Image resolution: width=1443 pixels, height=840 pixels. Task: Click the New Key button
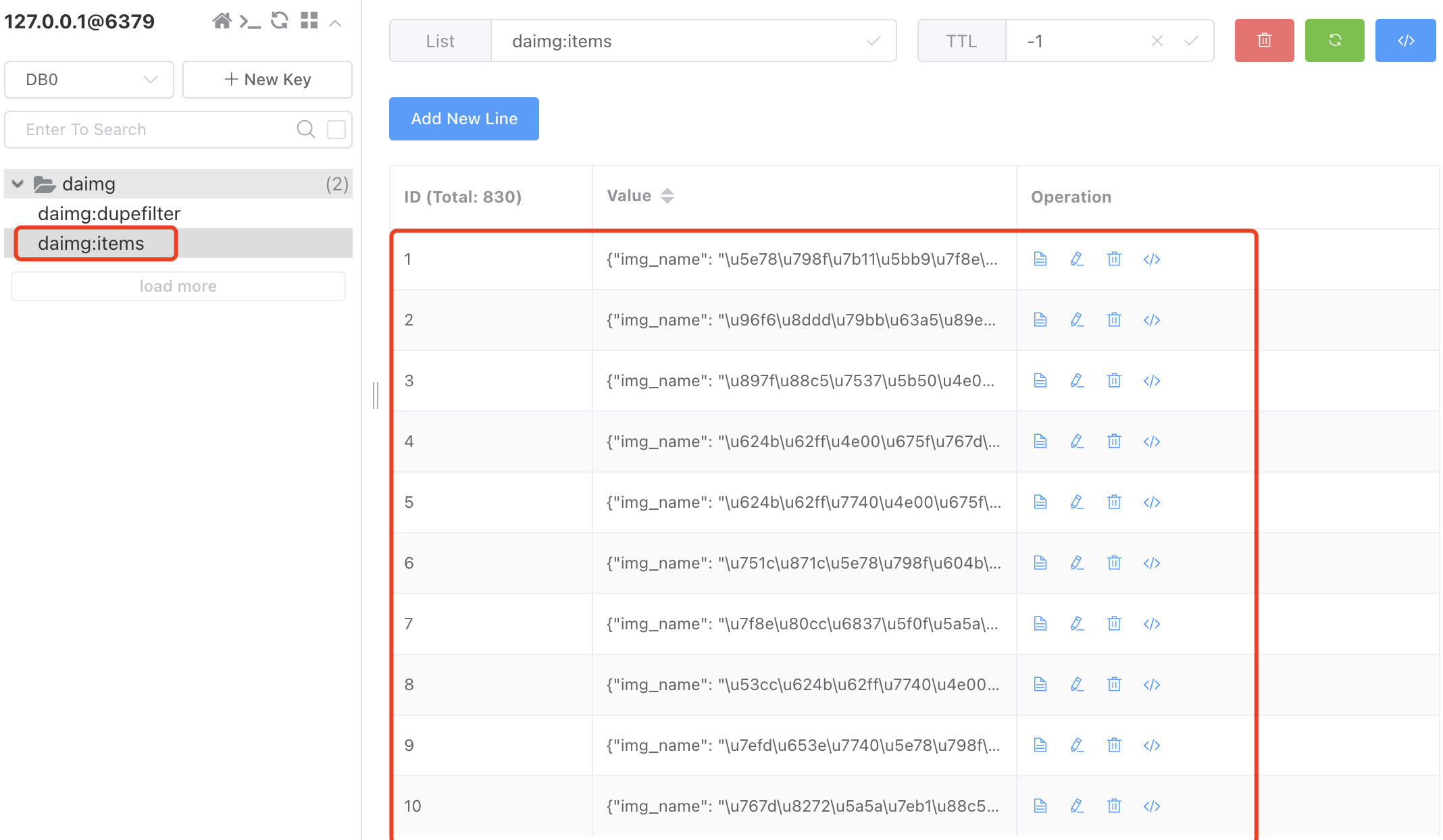click(x=268, y=80)
